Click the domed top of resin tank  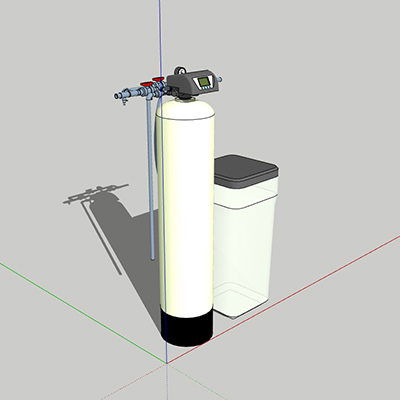click(185, 108)
